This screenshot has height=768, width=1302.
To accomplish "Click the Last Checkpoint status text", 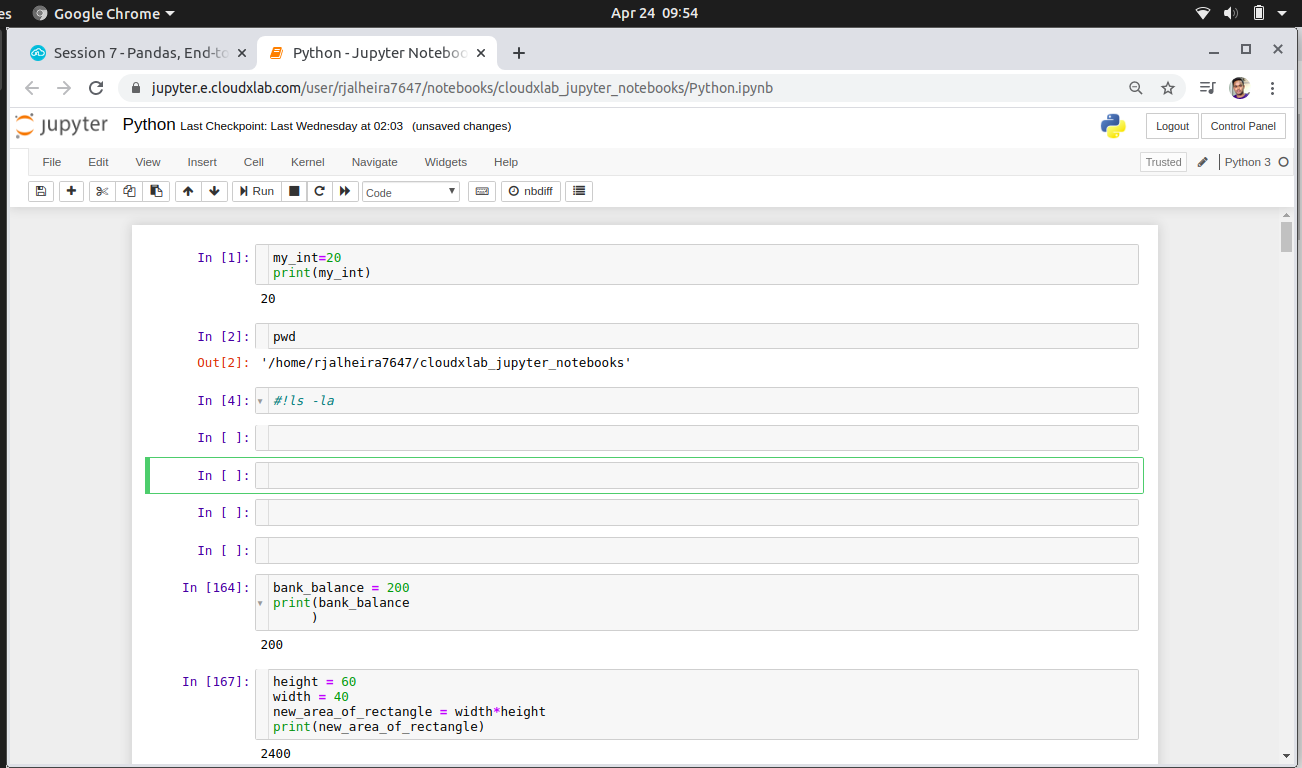I will (x=292, y=126).
